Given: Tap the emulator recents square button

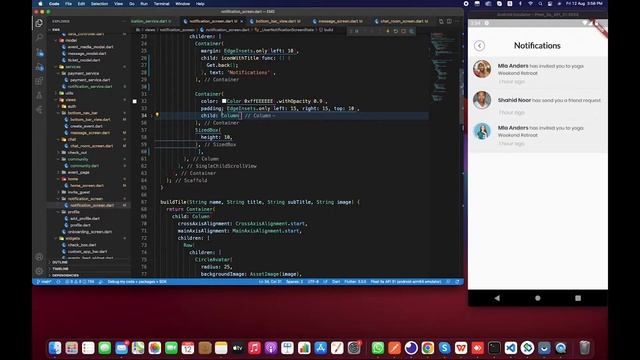Looking at the screenshot, I should pos(578,298).
